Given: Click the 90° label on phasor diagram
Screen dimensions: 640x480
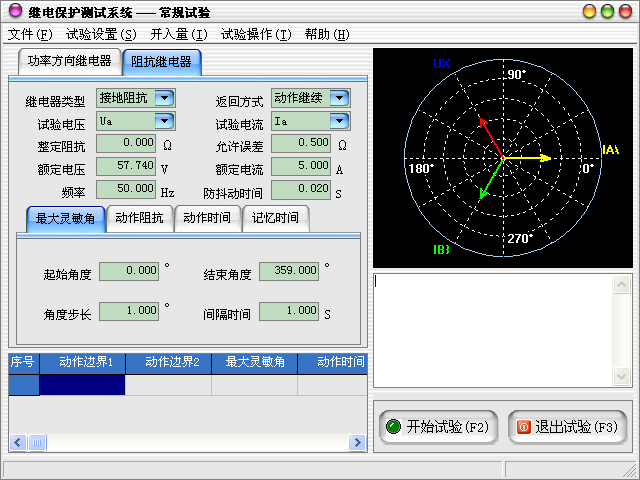Looking at the screenshot, I should tap(517, 75).
